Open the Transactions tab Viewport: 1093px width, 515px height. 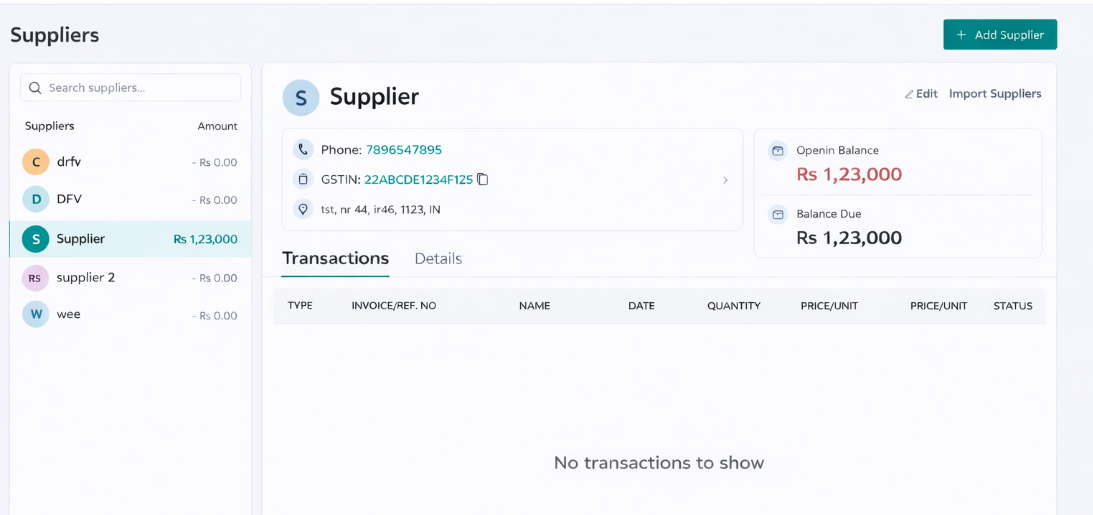(x=335, y=259)
